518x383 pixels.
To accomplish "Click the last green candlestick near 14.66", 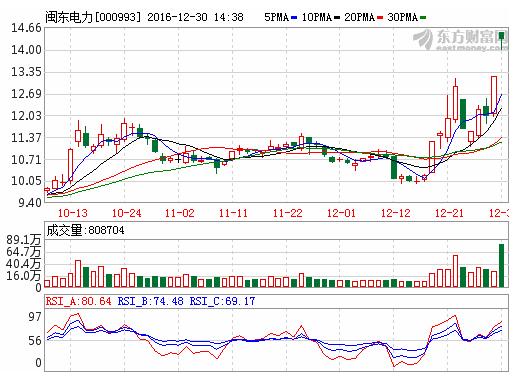I will coord(501,40).
